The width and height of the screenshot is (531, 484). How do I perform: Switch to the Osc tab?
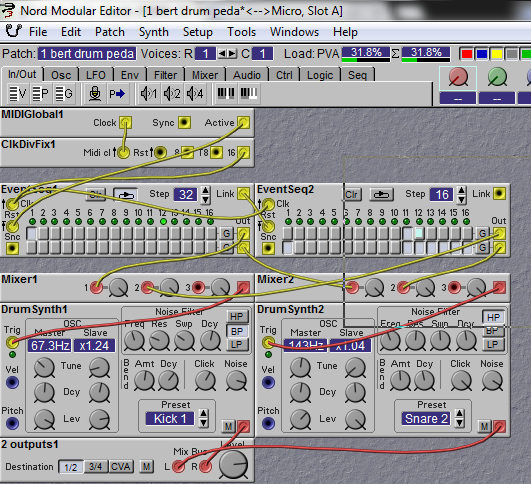61,75
